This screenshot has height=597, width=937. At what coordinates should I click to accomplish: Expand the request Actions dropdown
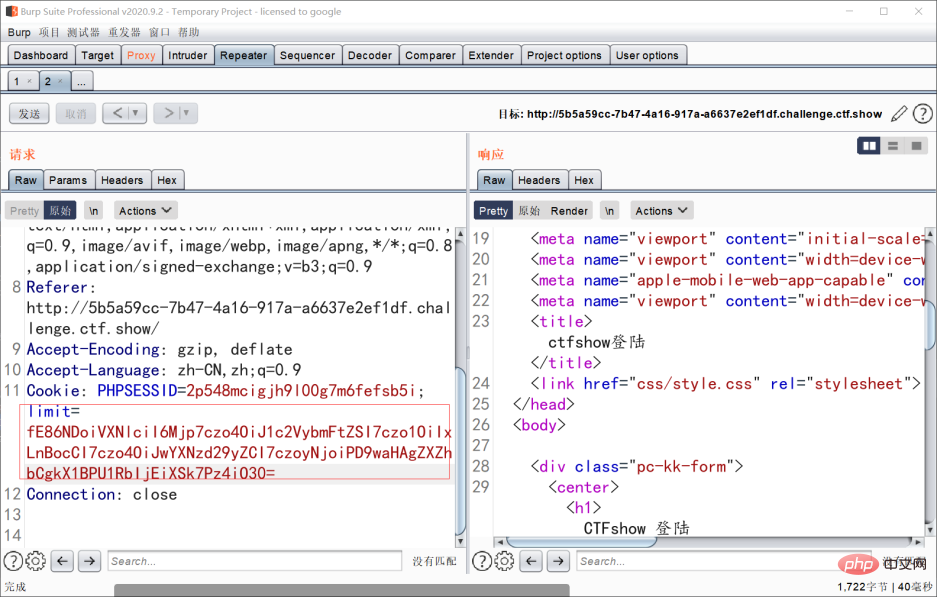tap(145, 211)
